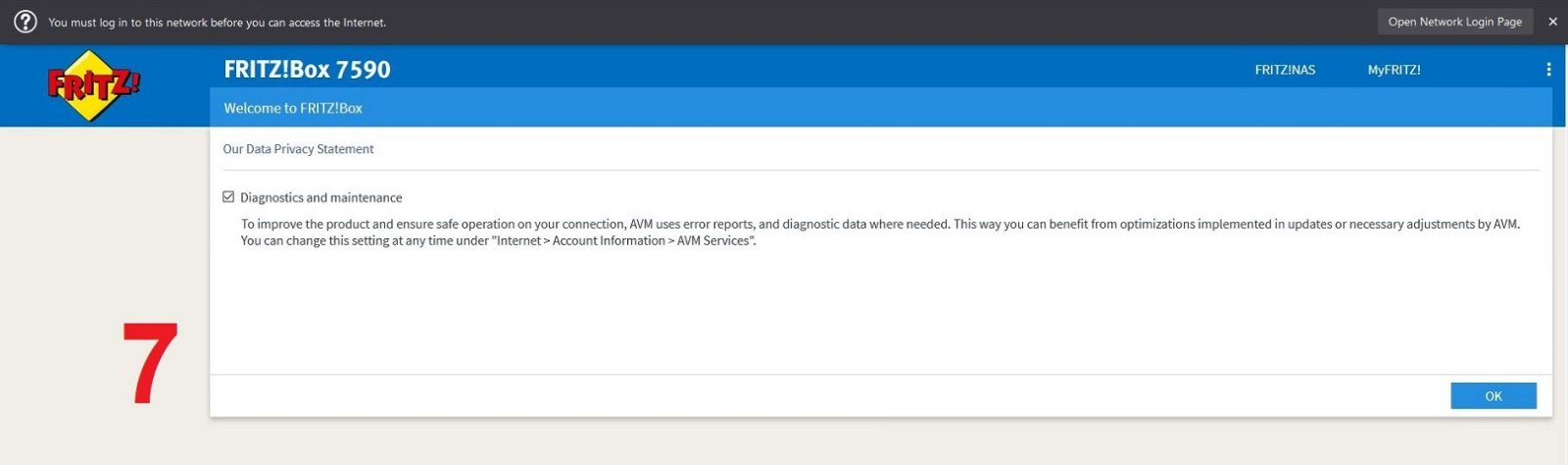This screenshot has width=1568, height=465.
Task: Uncheck Diagnostics and maintenance checkbox
Action: click(x=228, y=197)
